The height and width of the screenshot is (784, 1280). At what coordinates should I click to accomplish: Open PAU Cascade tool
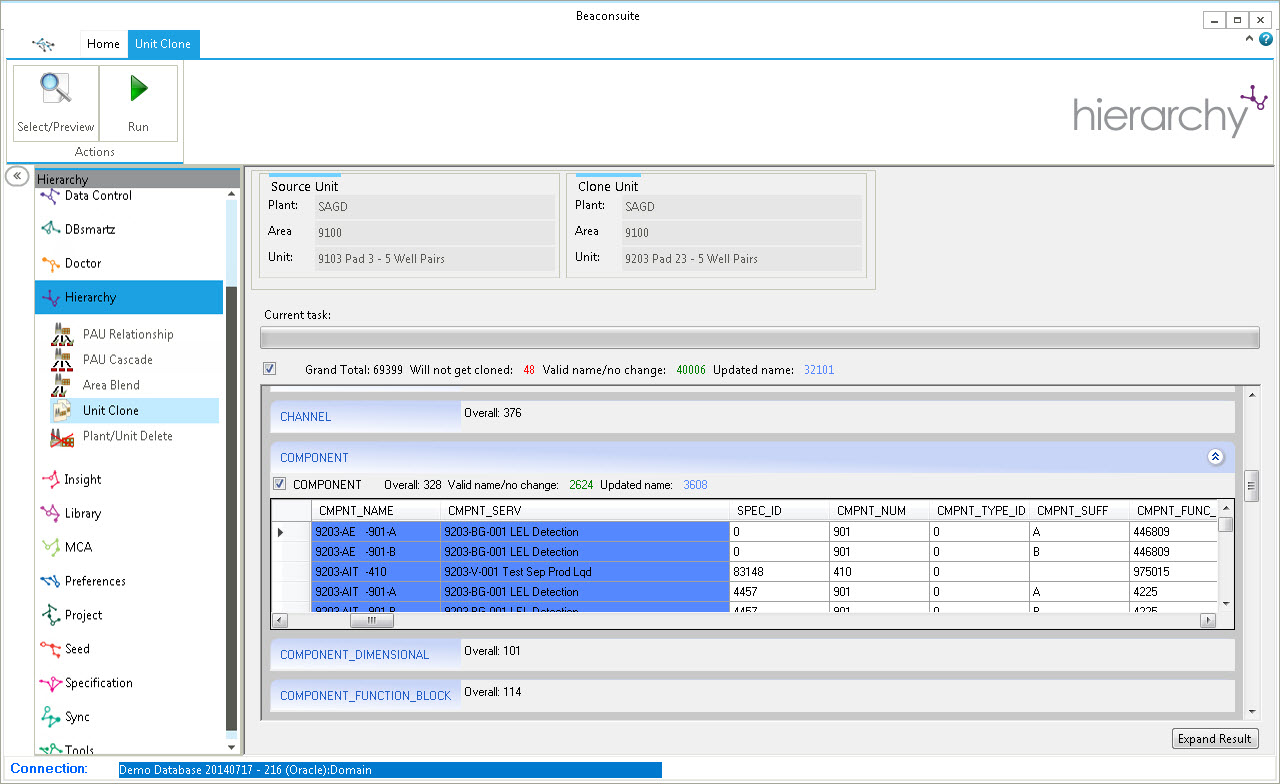click(117, 359)
